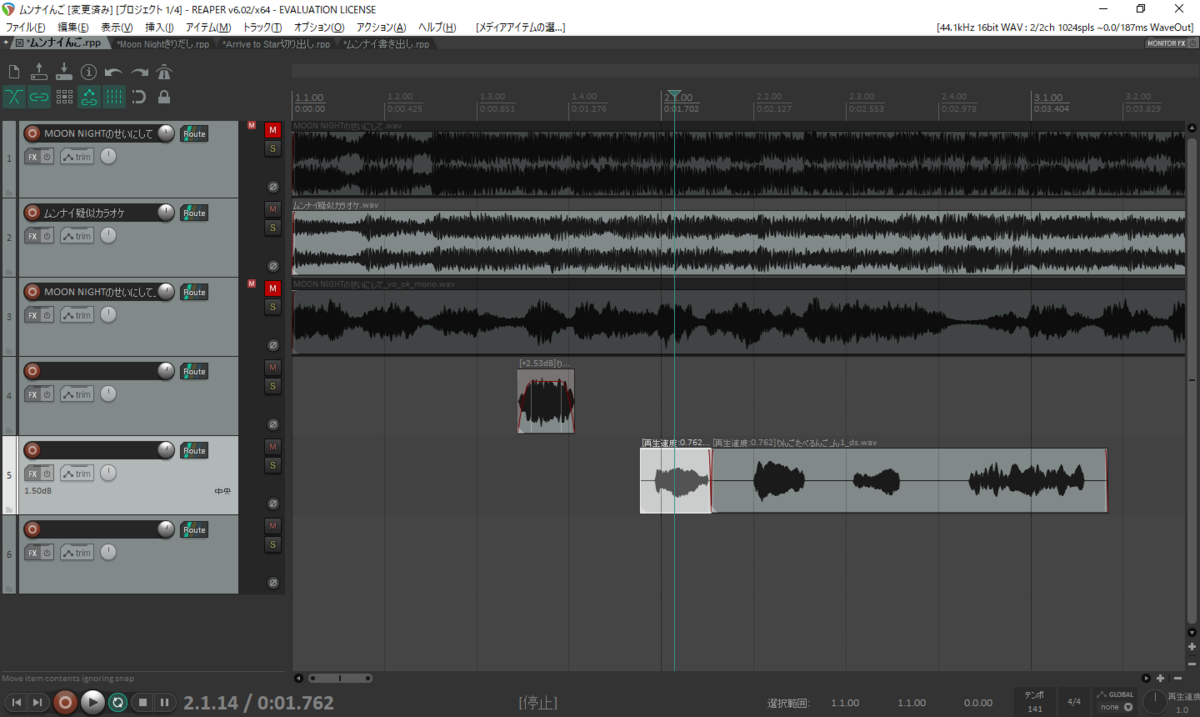Click volume knob of track 2
The width and height of the screenshot is (1200, 717).
[x=166, y=212]
